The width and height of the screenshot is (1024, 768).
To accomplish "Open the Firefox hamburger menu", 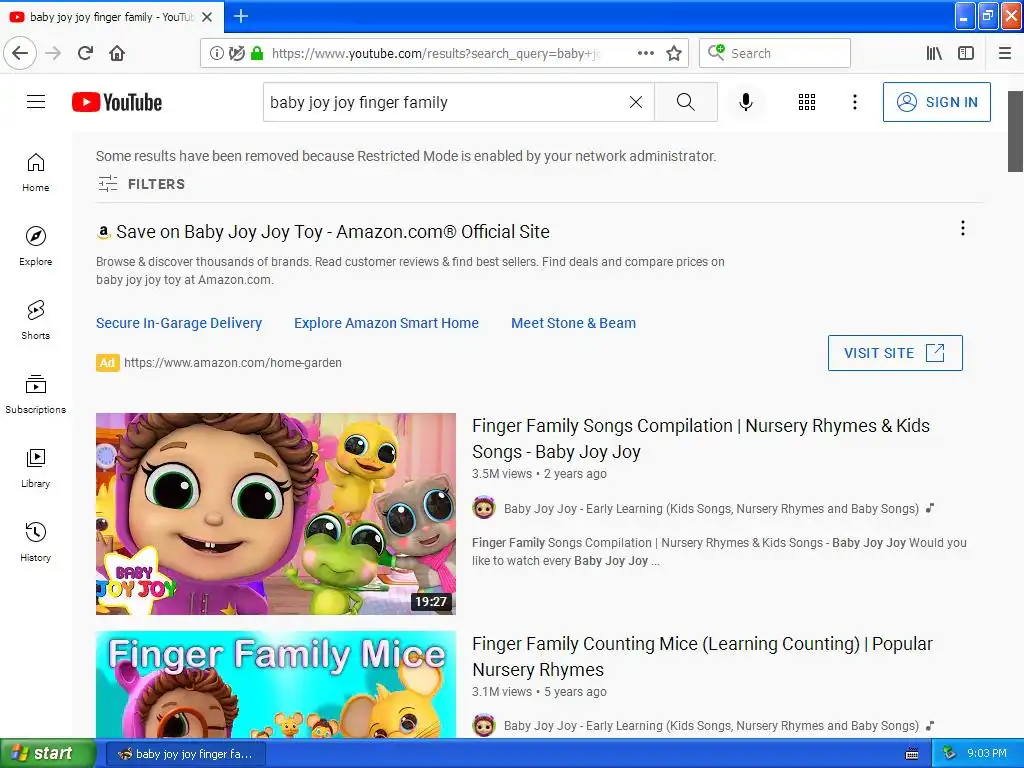I will (x=1005, y=53).
